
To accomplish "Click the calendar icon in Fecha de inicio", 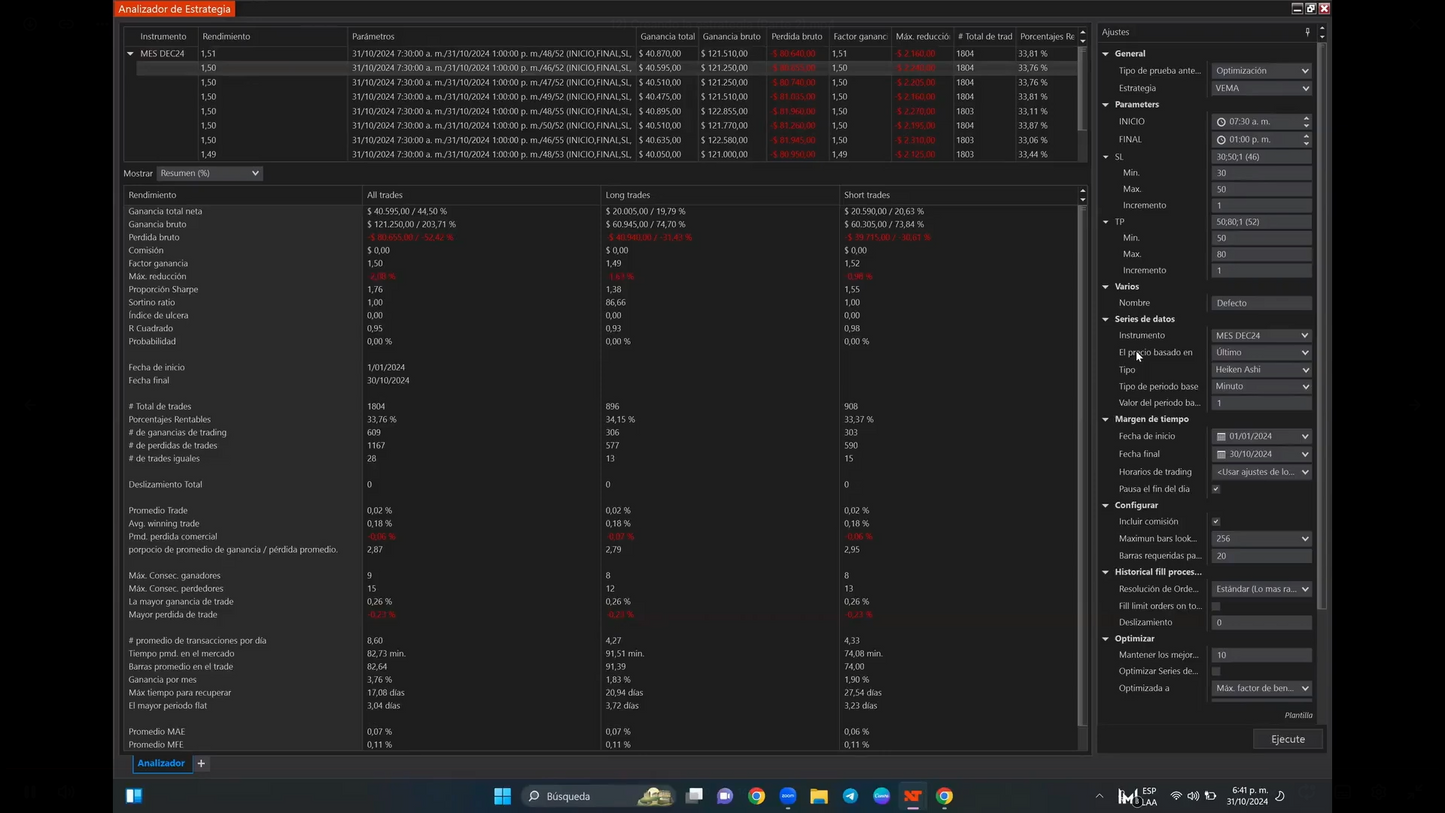I will (1221, 437).
